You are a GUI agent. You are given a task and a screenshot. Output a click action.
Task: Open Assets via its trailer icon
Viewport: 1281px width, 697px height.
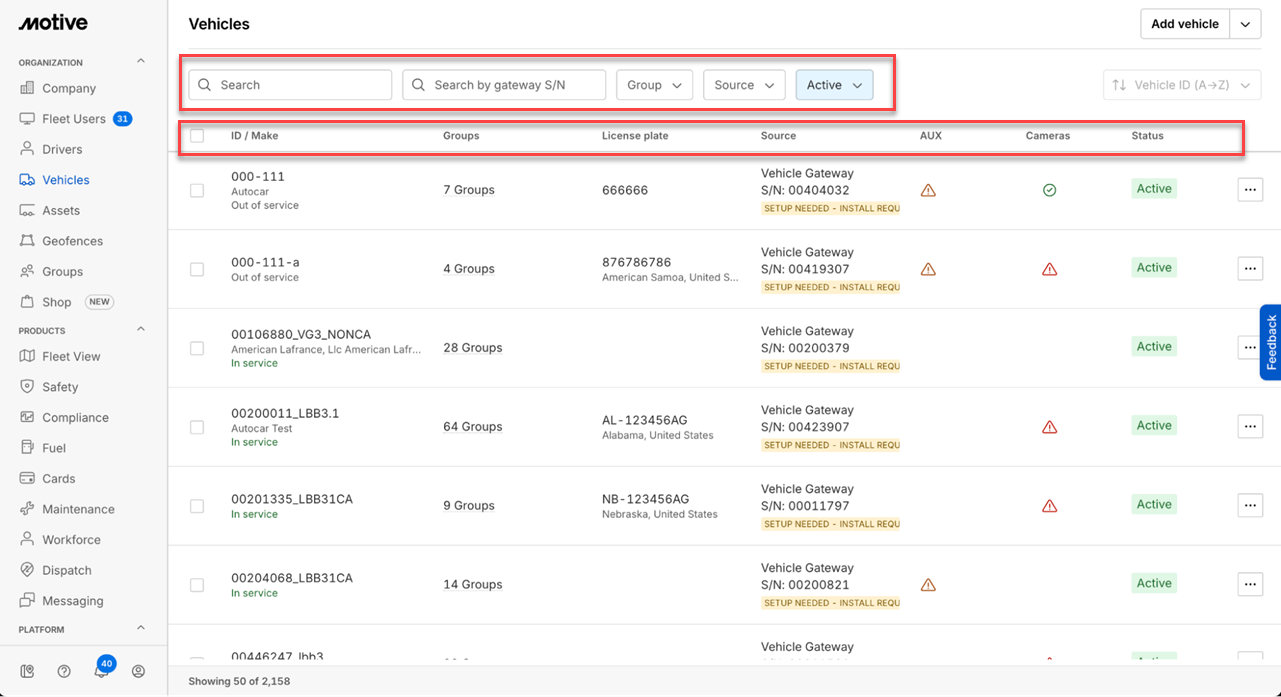pos(27,210)
